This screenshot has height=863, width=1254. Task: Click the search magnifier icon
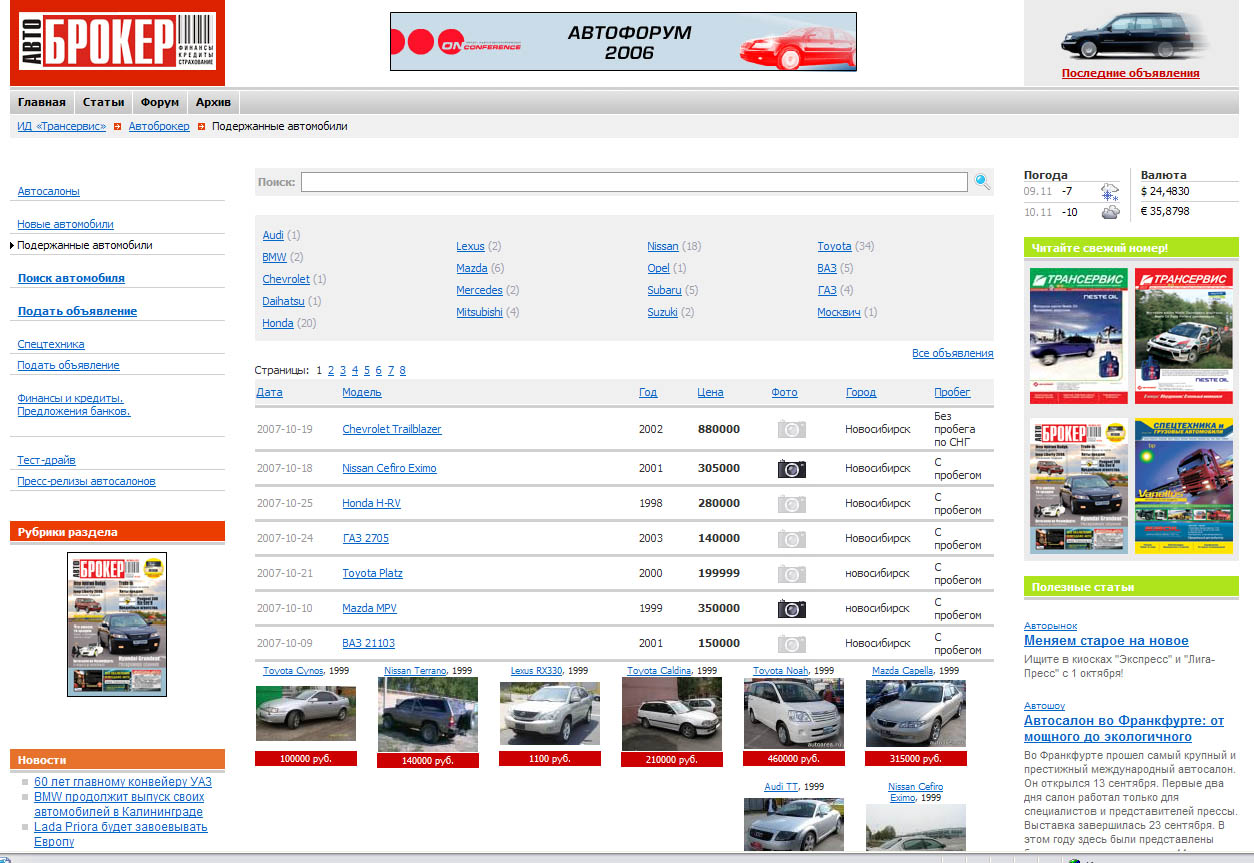(982, 182)
